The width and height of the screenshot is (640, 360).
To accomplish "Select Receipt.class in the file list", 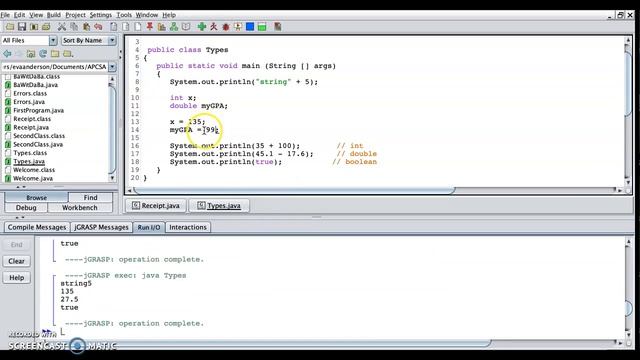I will 32,119.
